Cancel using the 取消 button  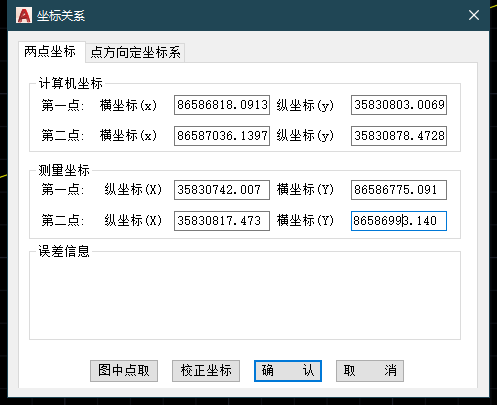(370, 371)
